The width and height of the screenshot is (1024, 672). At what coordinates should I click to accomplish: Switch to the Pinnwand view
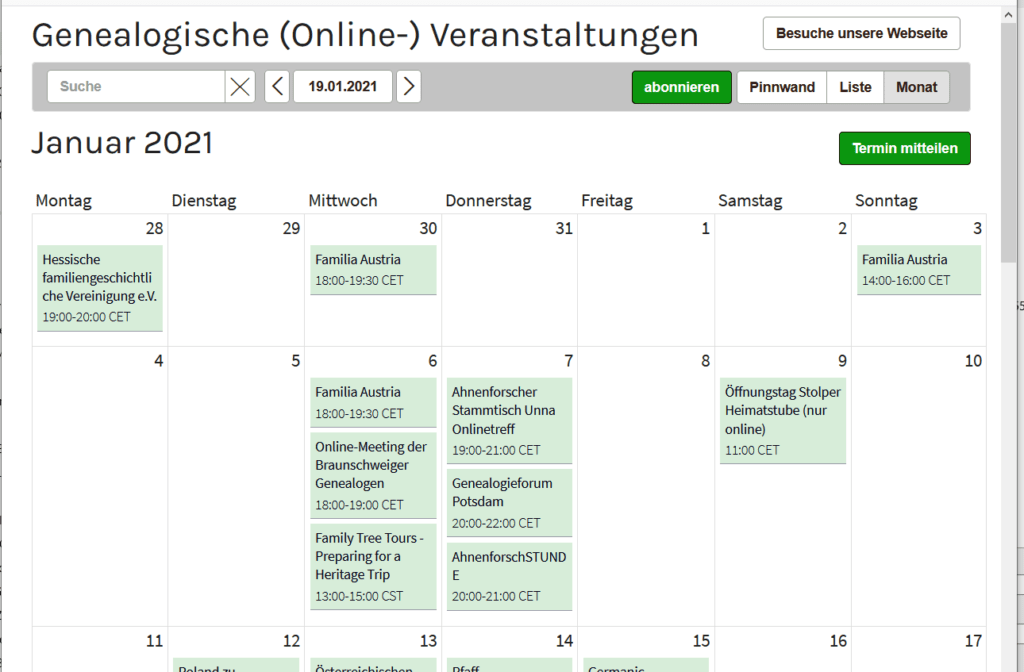(782, 88)
